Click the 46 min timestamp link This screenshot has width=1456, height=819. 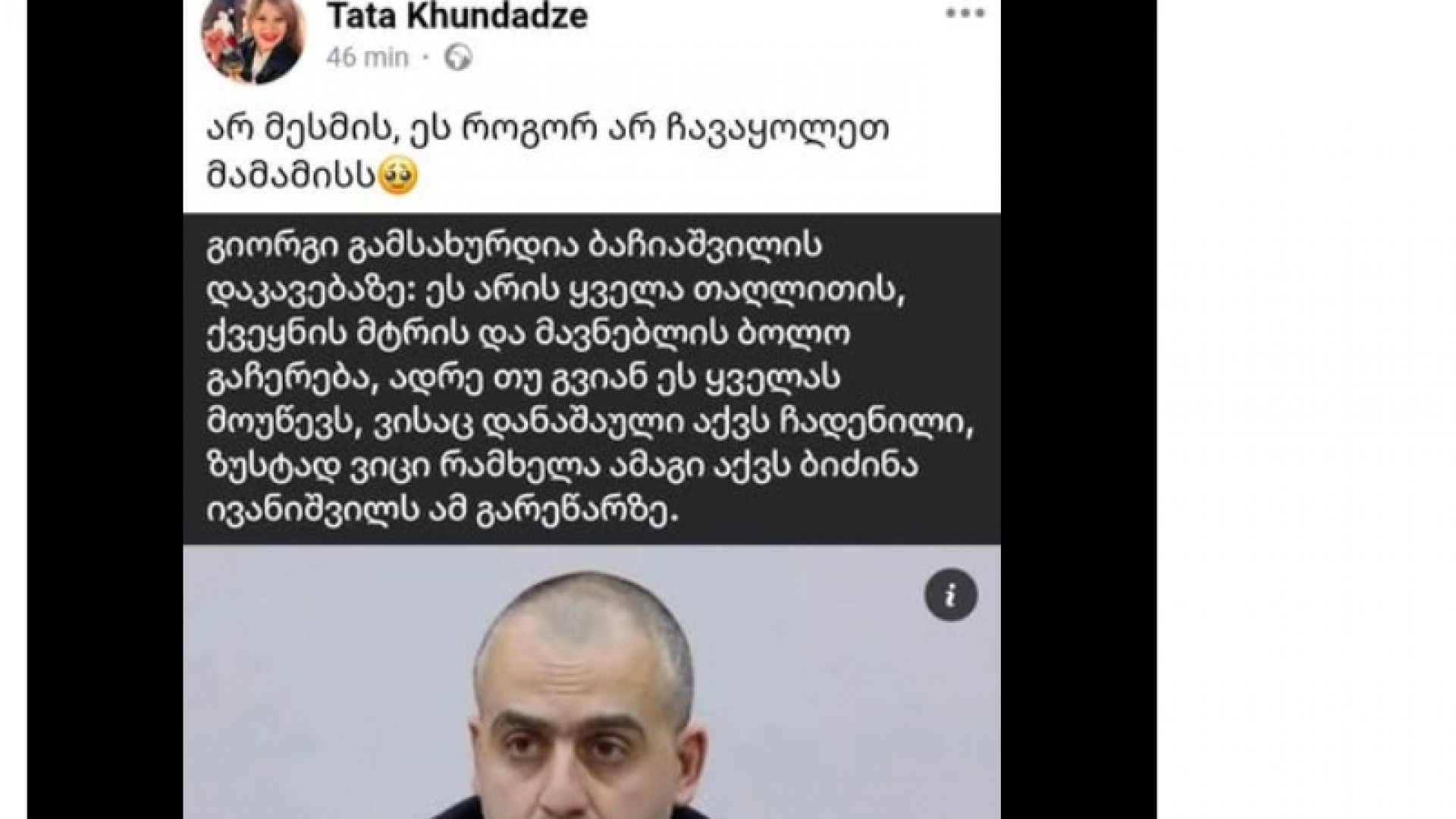pyautogui.click(x=368, y=57)
